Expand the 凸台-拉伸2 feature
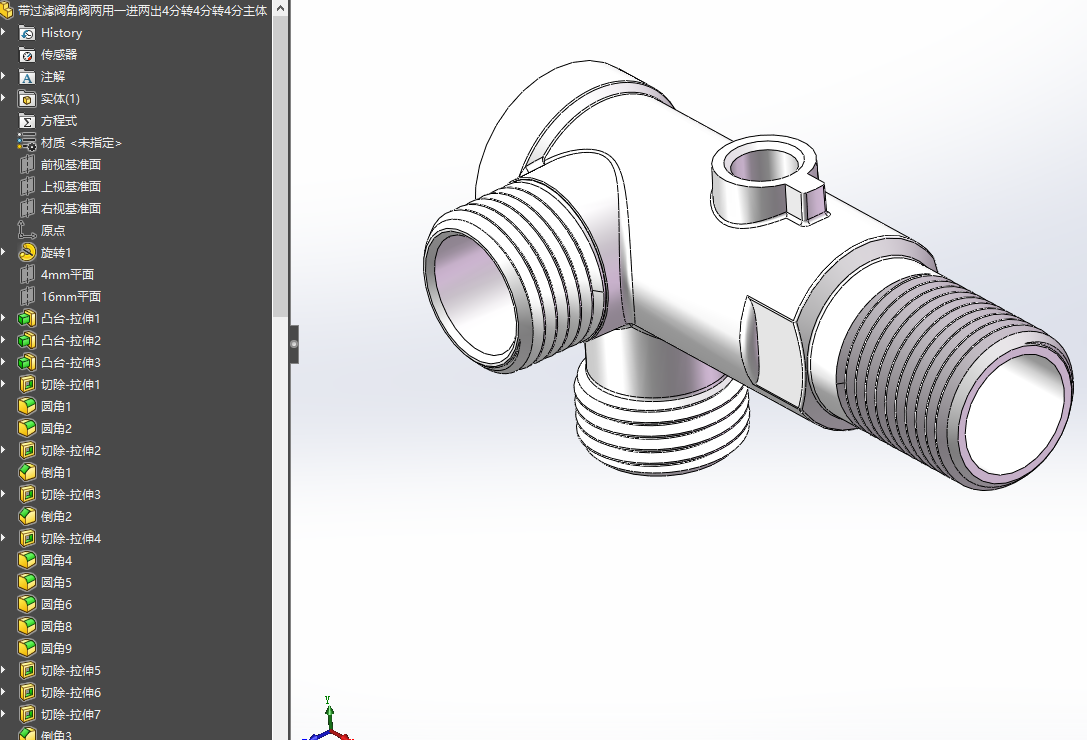 tap(3, 341)
